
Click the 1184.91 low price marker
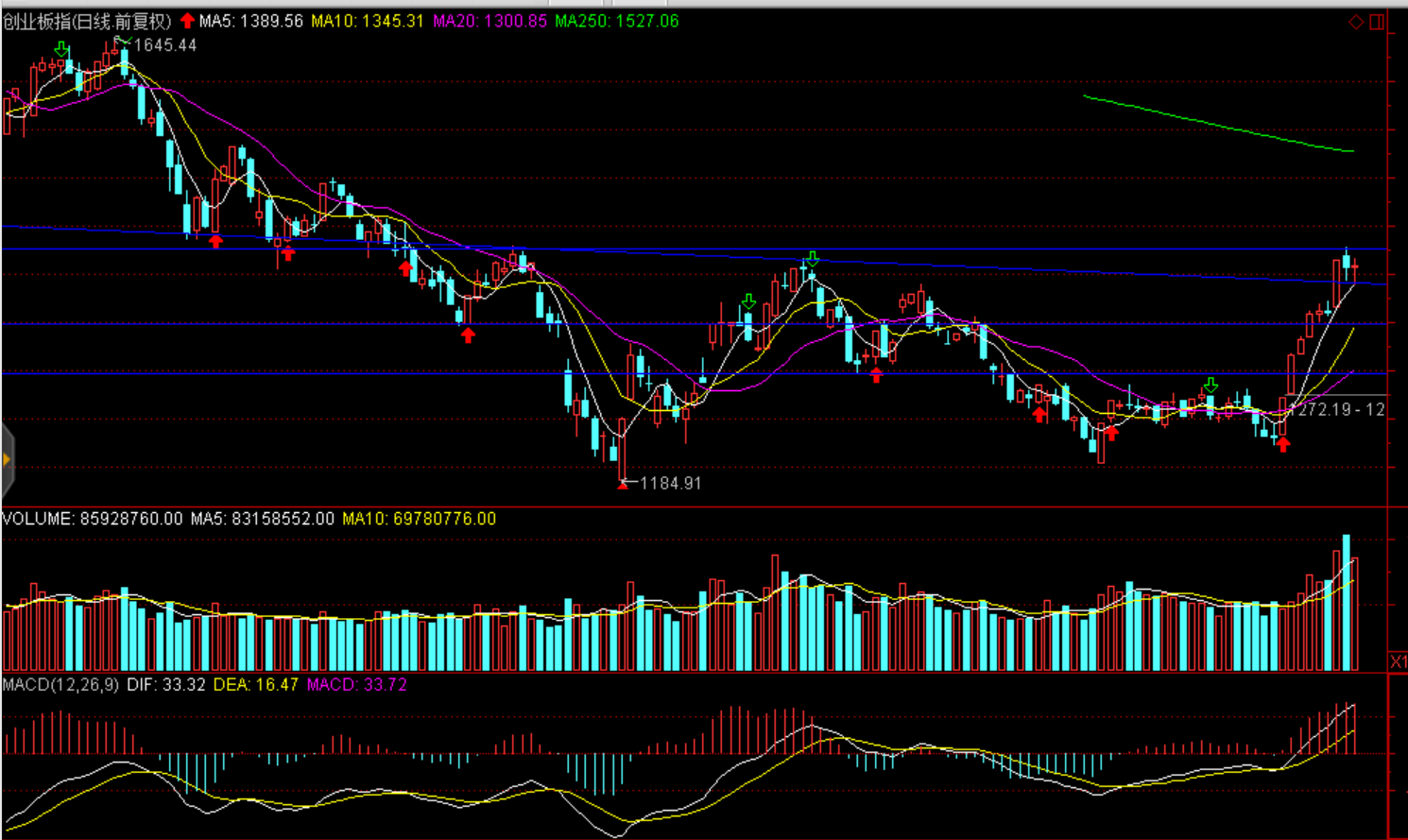[x=670, y=483]
